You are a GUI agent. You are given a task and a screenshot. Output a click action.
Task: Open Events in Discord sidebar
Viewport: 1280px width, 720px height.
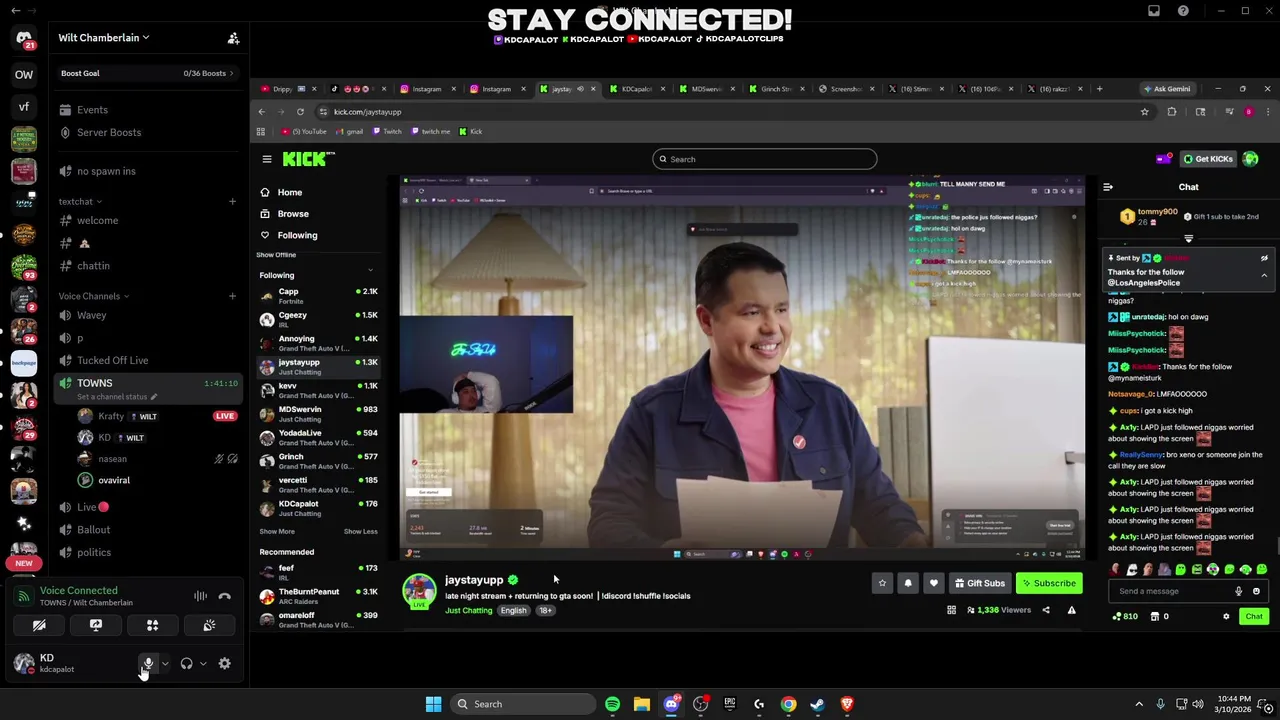coord(92,110)
